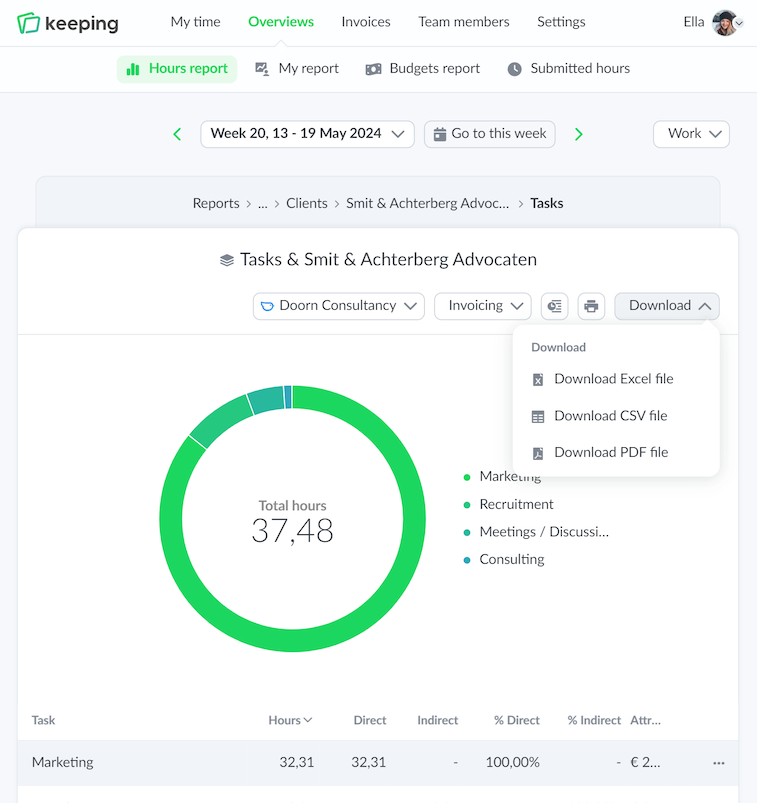757x803 pixels.
Task: Open the Overviews tab
Action: pyautogui.click(x=281, y=22)
